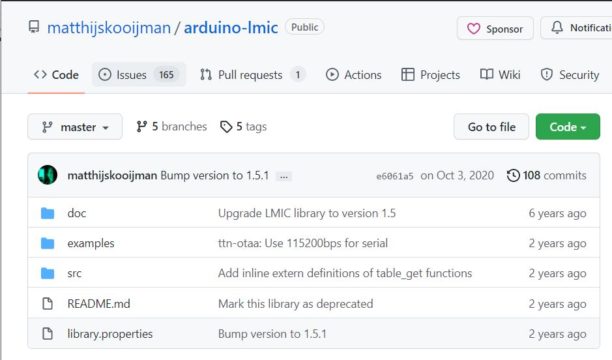612x360 pixels.
Task: Click the Actions play-circle icon
Action: pyautogui.click(x=332, y=75)
